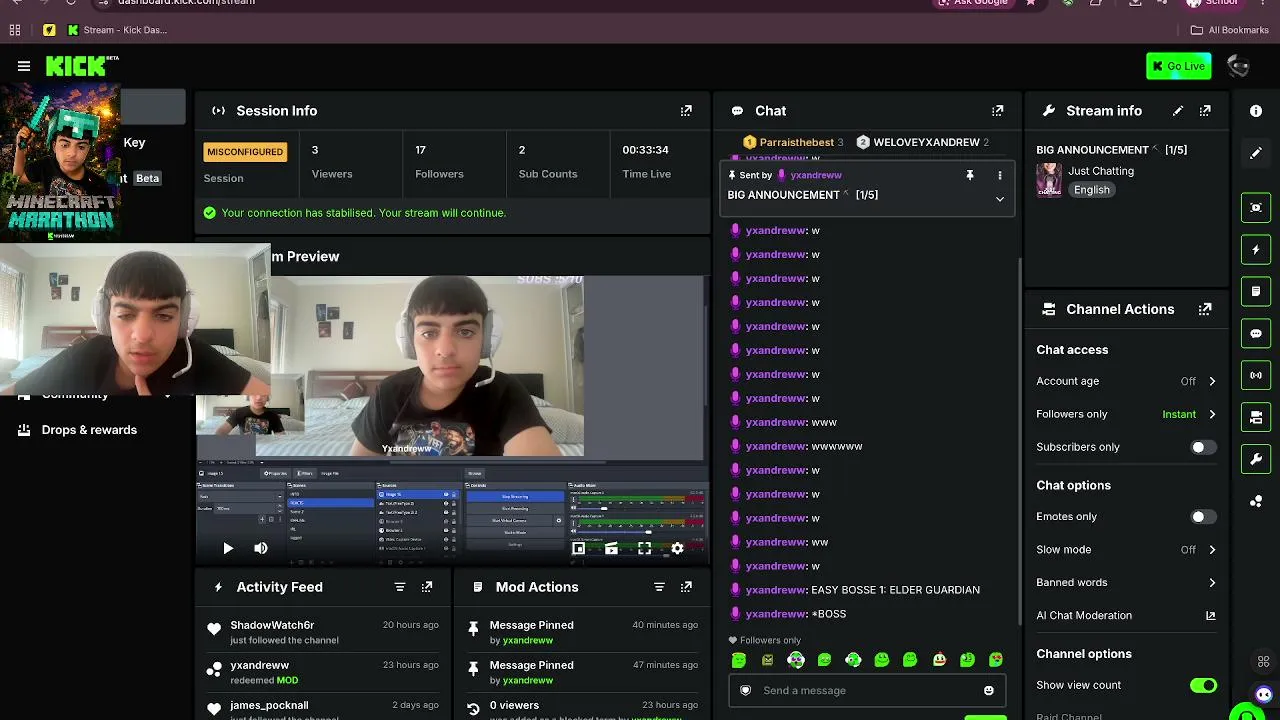The width and height of the screenshot is (1280, 720).
Task: Toggle the stream info wrench icon in sidebar
Action: tap(1256, 459)
